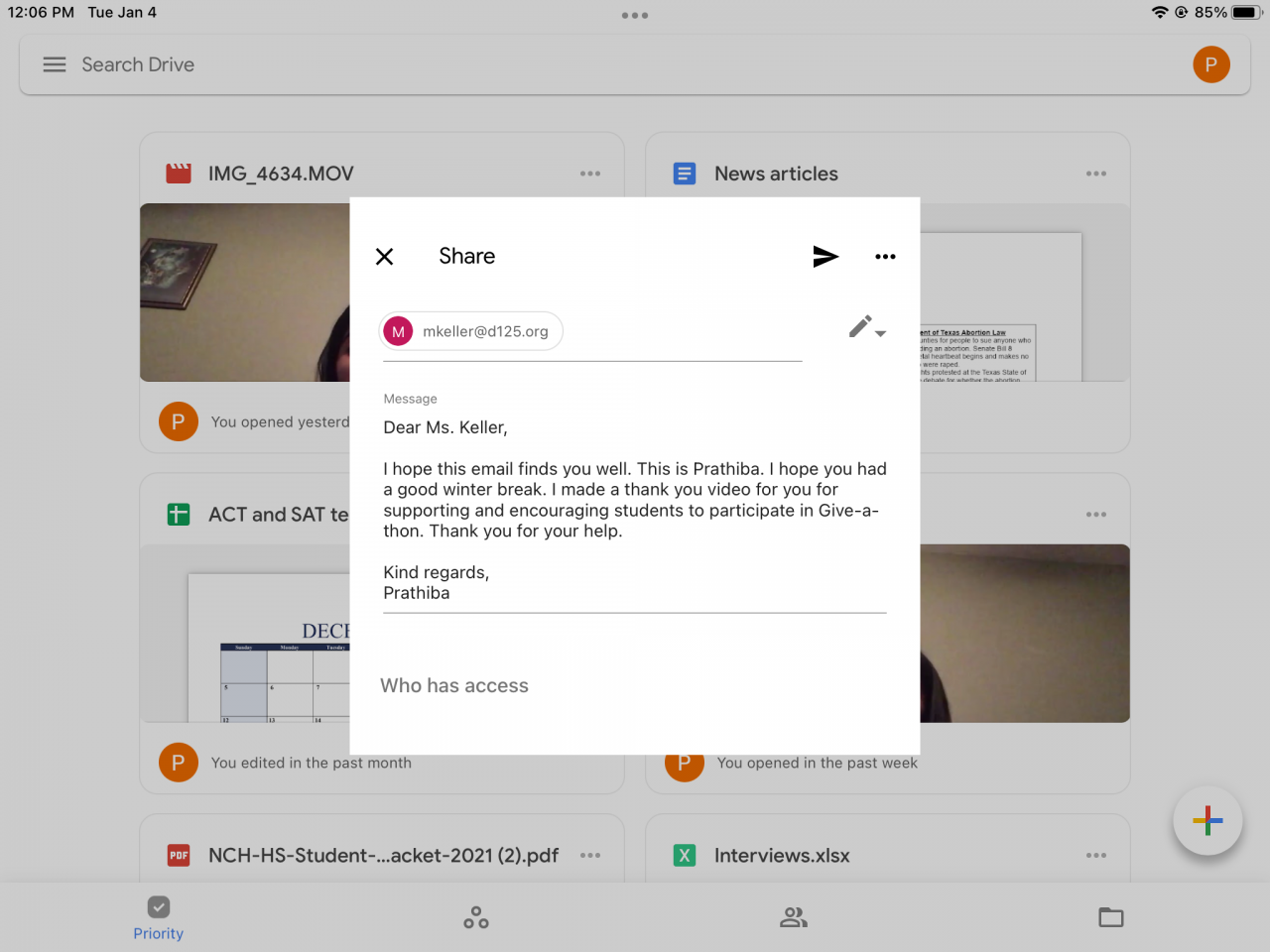Open the NCH-HS-Student packet PDF file
The width and height of the screenshot is (1270, 952).
tap(383, 856)
